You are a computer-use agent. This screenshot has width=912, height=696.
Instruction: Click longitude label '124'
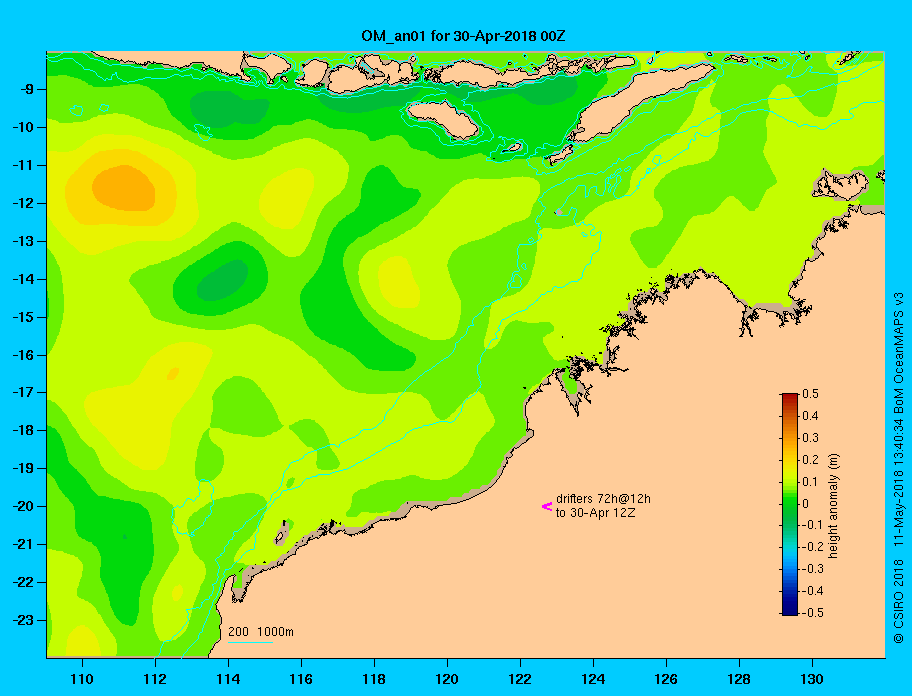point(593,679)
